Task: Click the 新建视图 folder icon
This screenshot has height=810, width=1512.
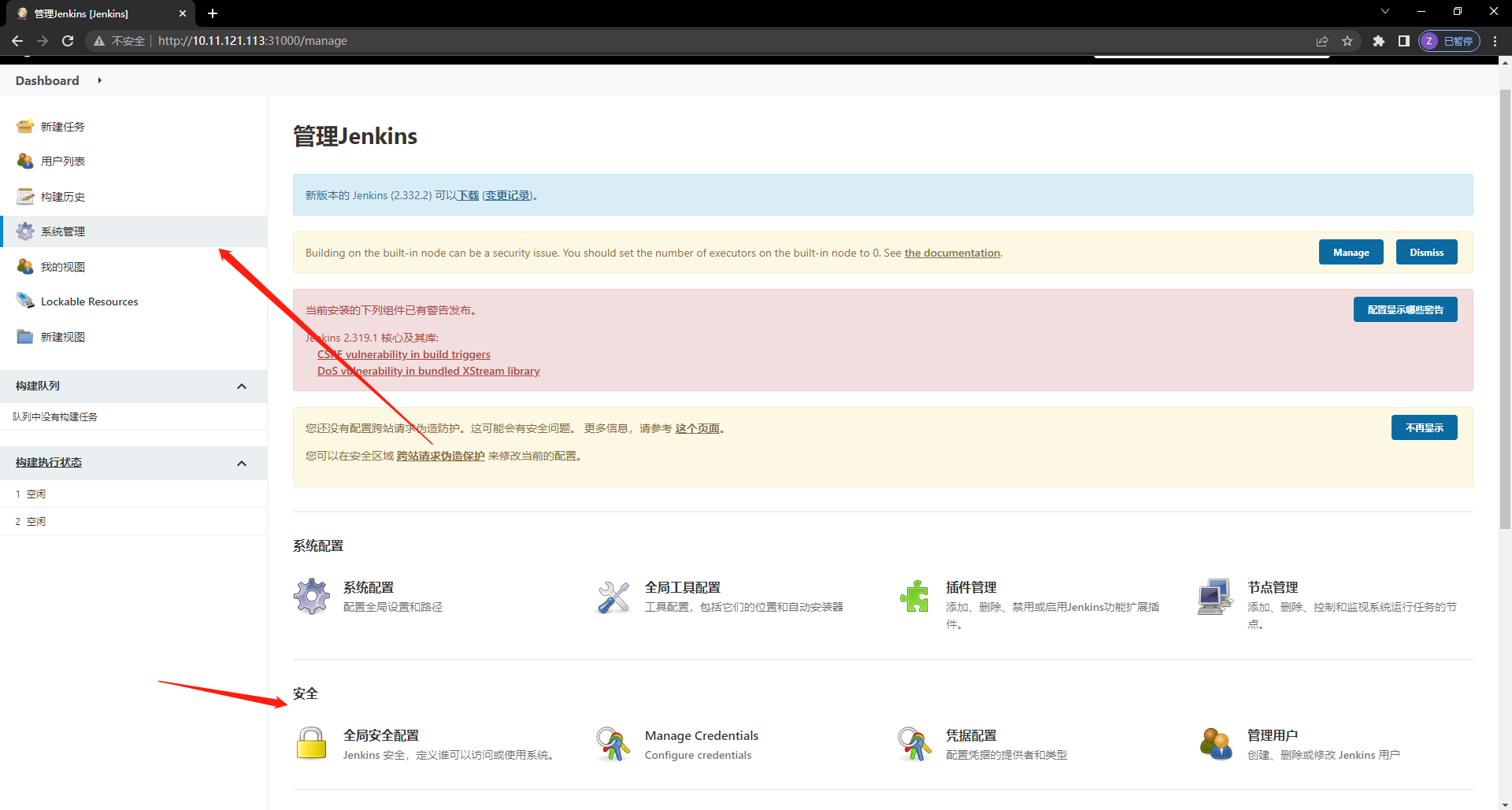Action: 25,336
